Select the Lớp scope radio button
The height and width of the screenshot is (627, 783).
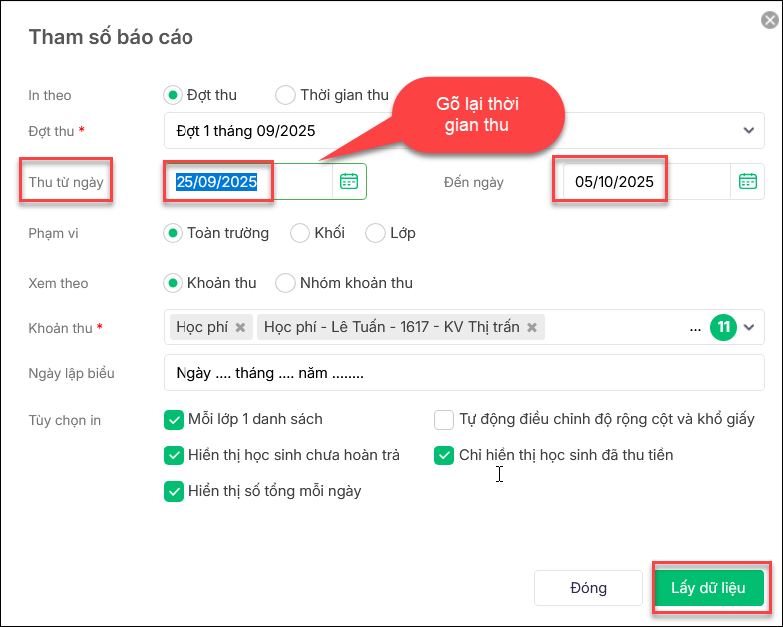(x=375, y=233)
